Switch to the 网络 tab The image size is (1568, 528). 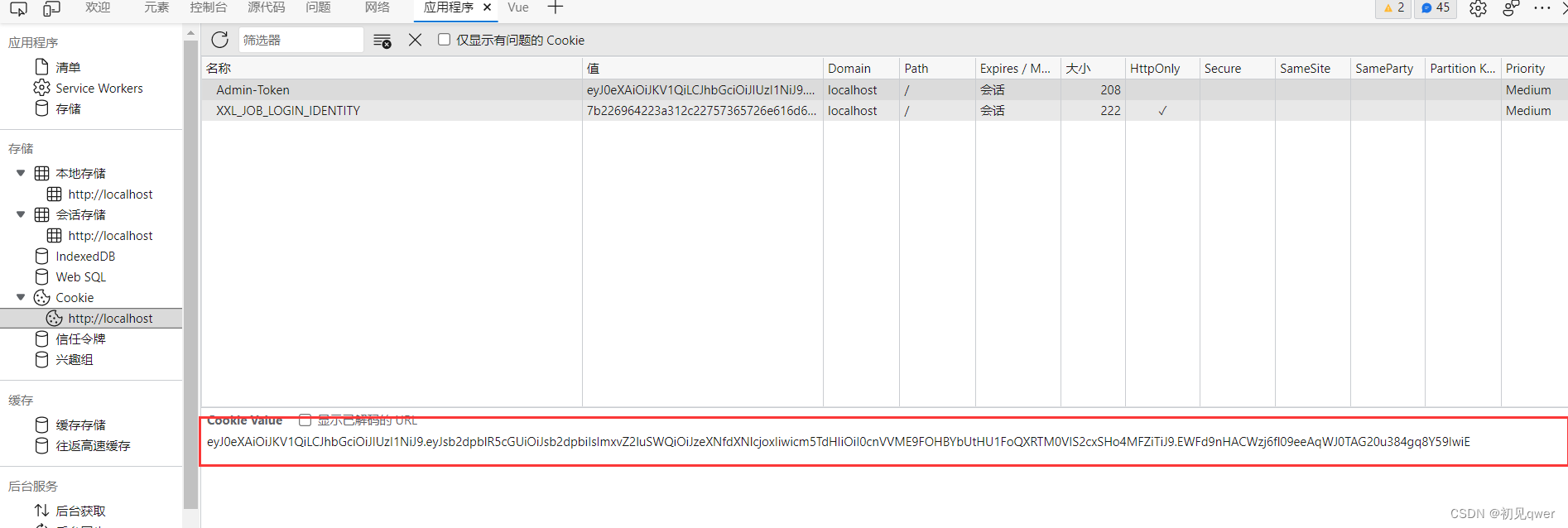tap(378, 7)
